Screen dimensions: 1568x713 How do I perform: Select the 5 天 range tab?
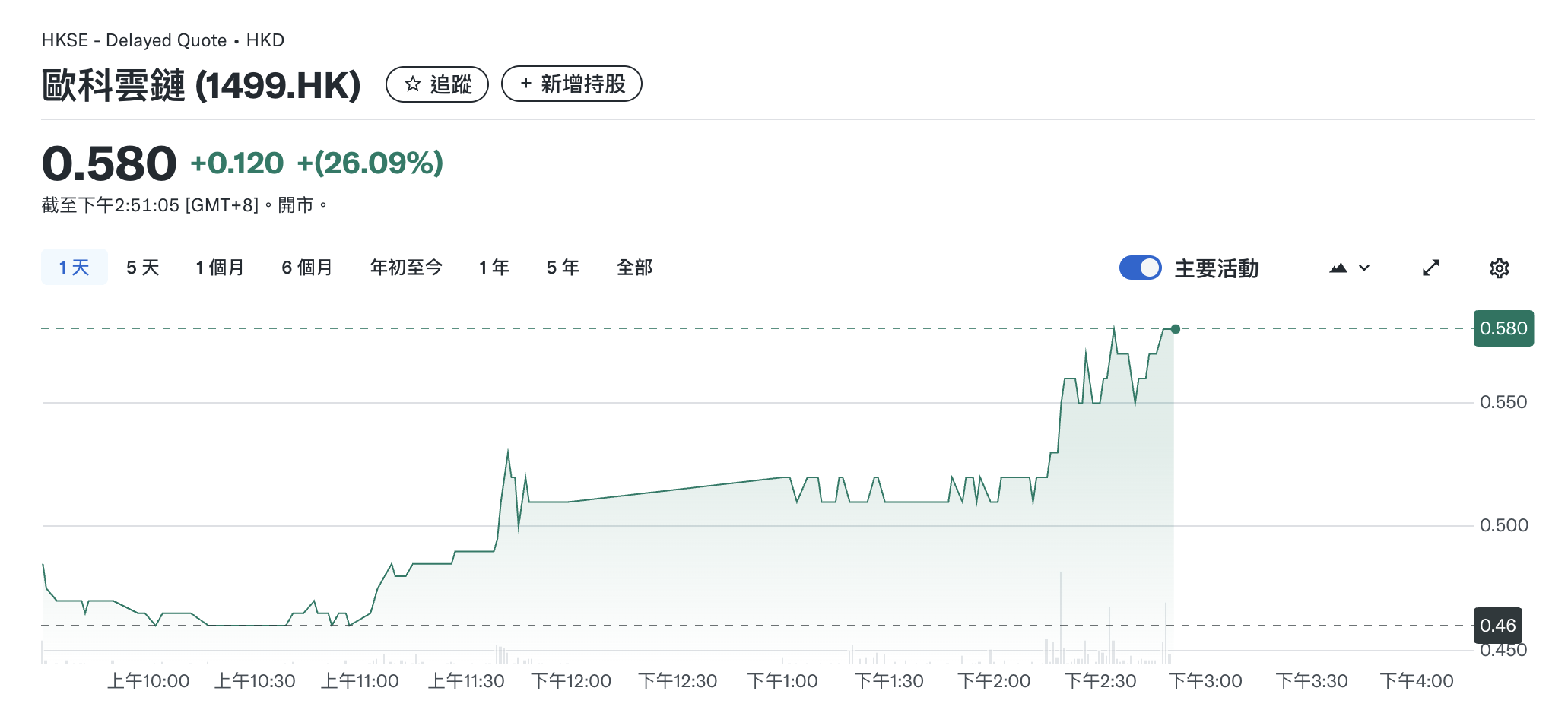(x=143, y=267)
